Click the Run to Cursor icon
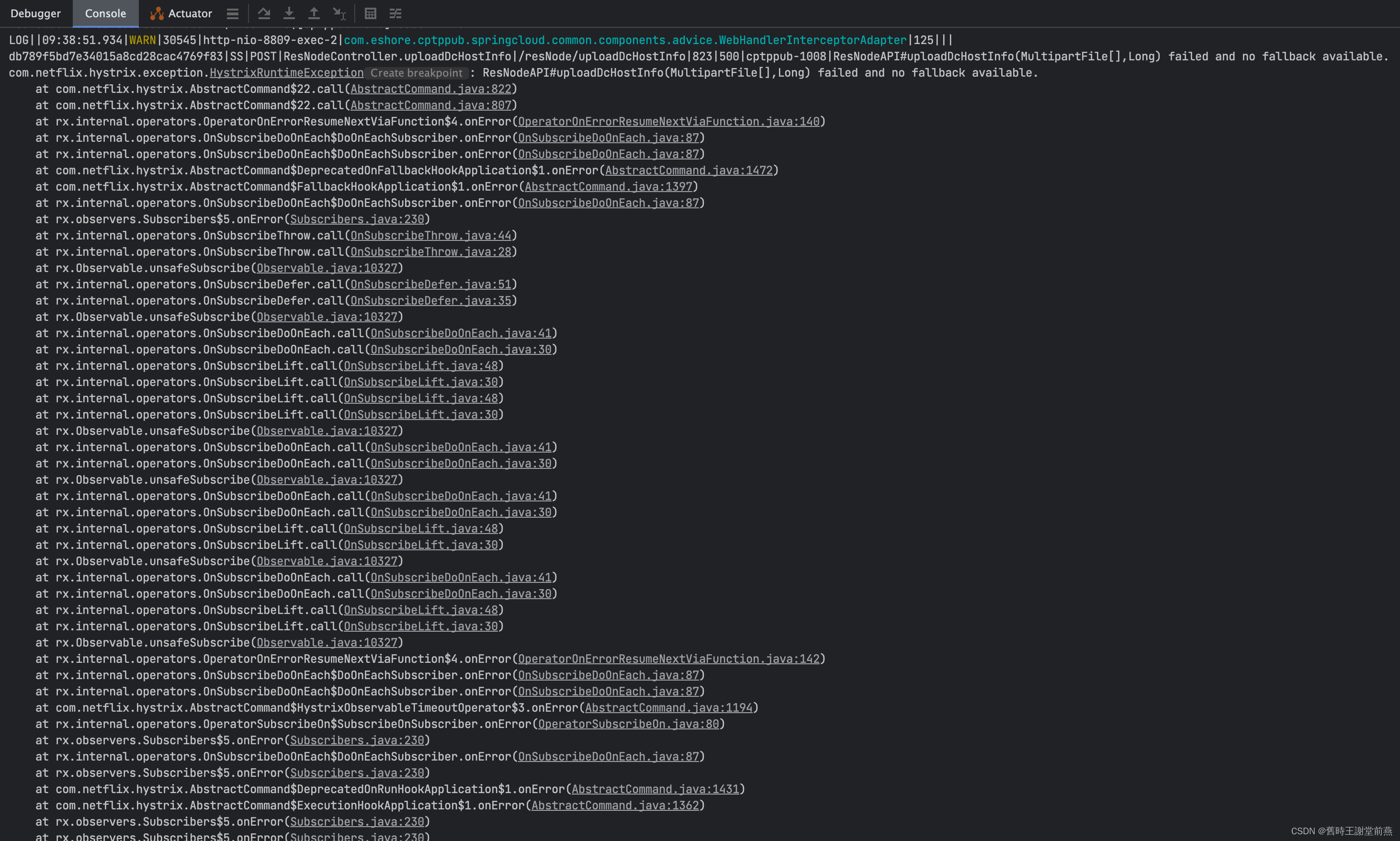 pos(339,13)
